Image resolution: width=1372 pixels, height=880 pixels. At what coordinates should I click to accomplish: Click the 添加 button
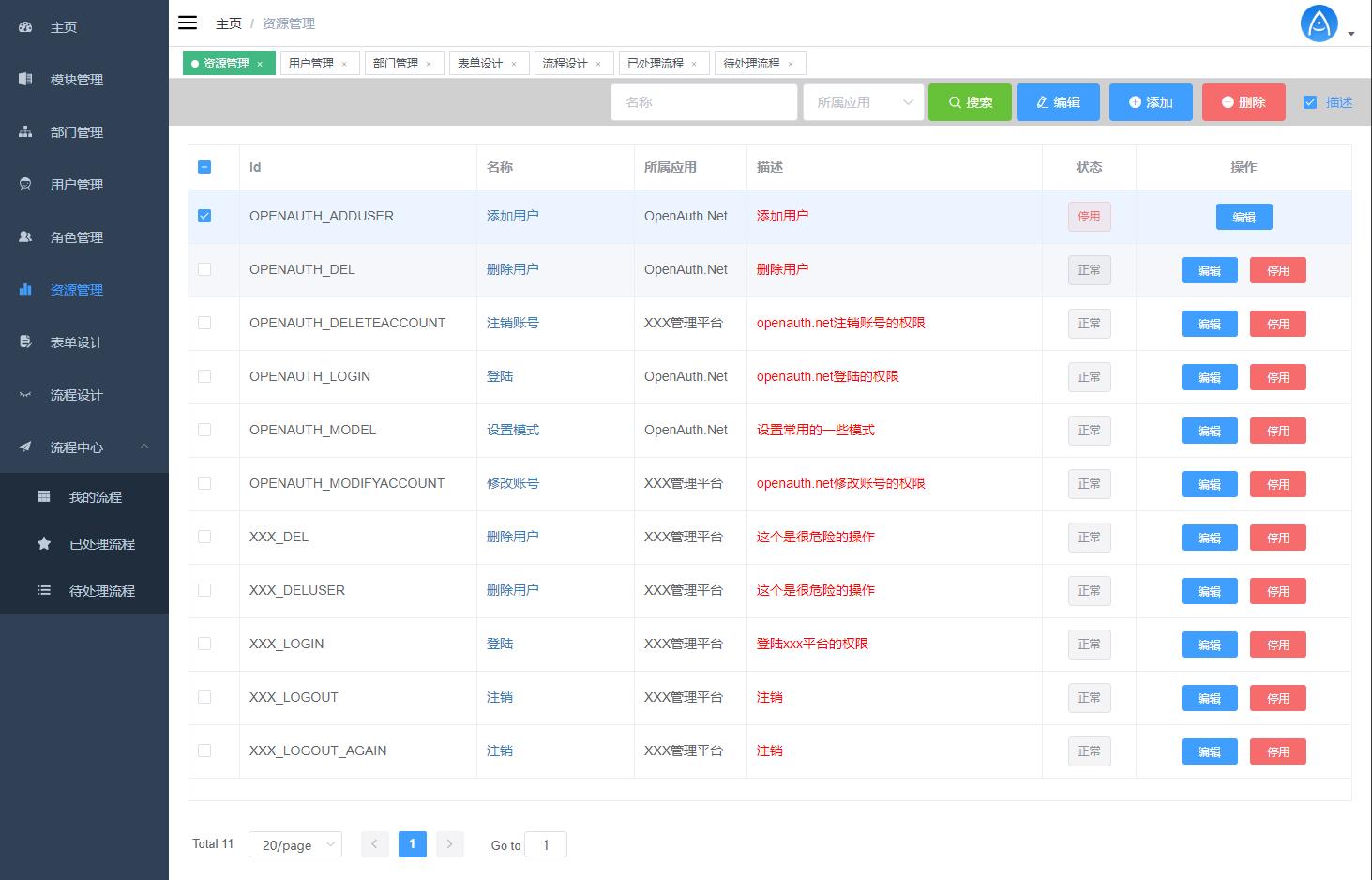1151,102
